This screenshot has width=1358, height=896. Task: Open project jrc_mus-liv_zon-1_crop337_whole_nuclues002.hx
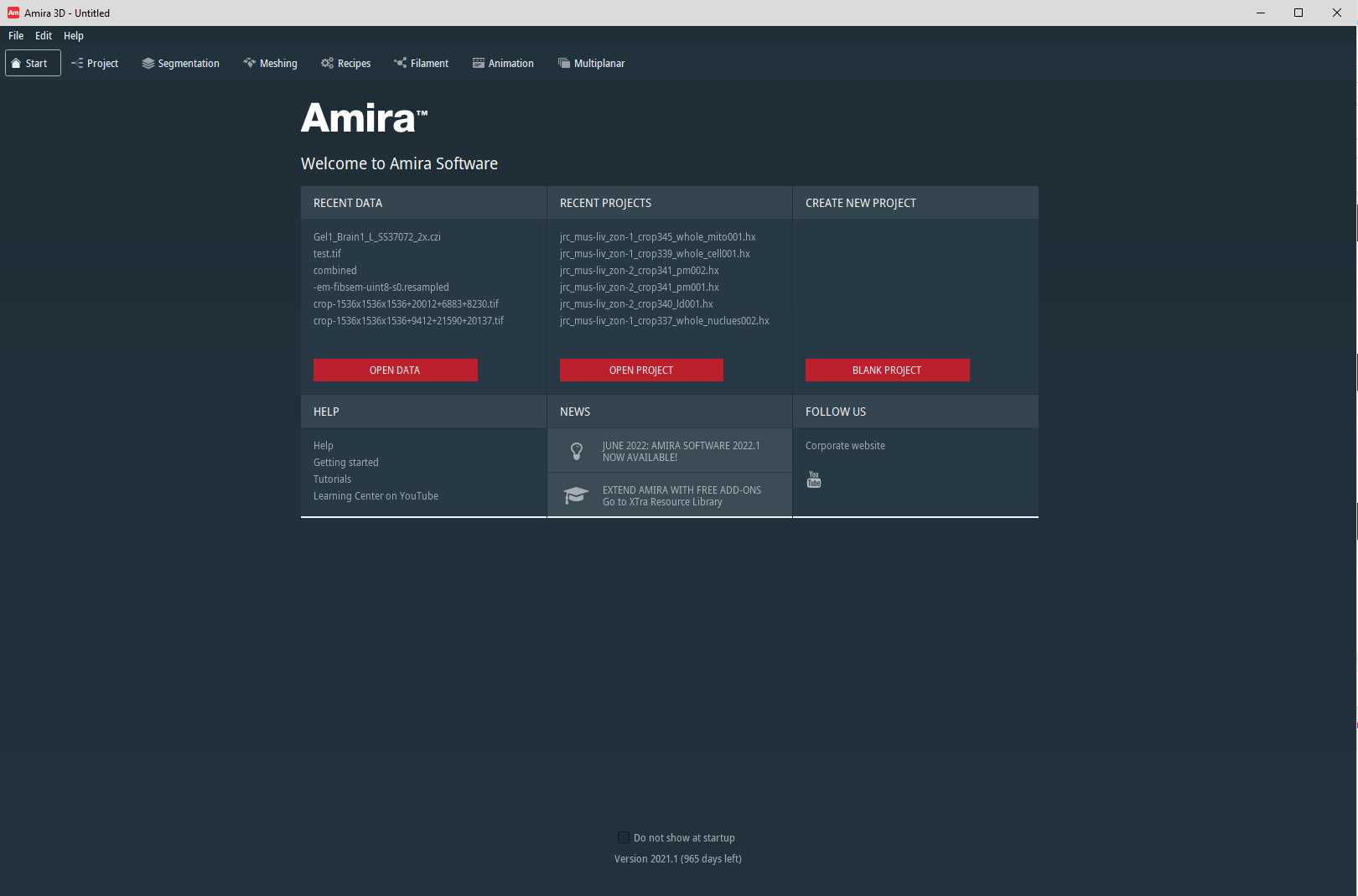pos(664,320)
